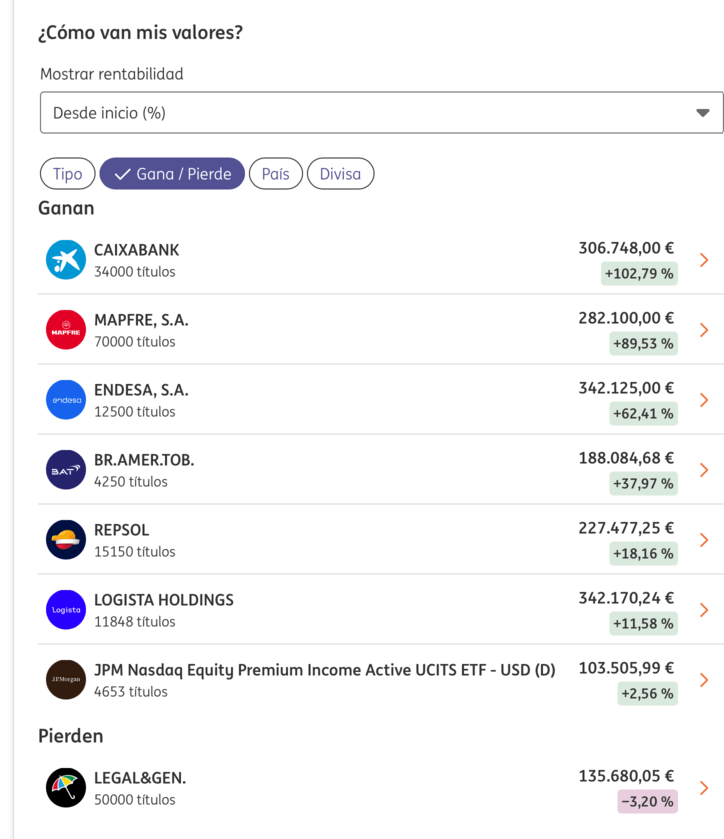
Task: Open the Desde inicio (%) rentabilidad dropdown
Action: 381,113
